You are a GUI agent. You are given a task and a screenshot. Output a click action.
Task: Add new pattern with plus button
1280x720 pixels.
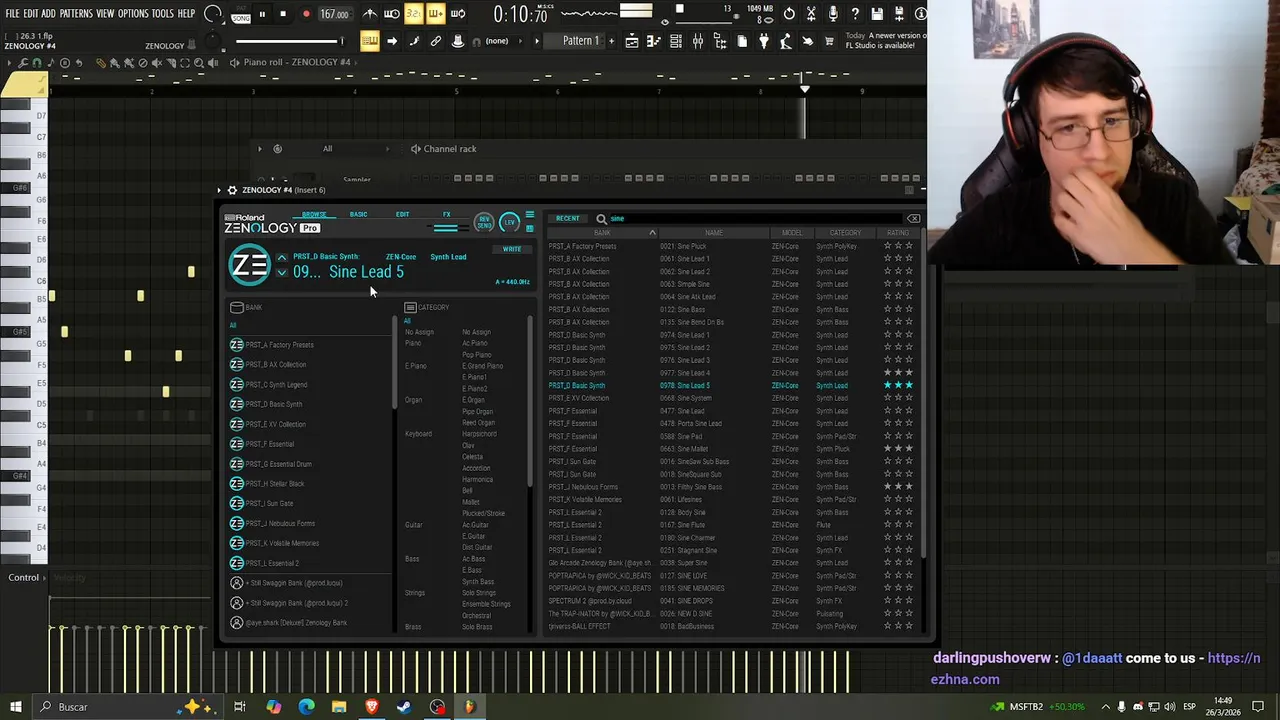coord(612,41)
